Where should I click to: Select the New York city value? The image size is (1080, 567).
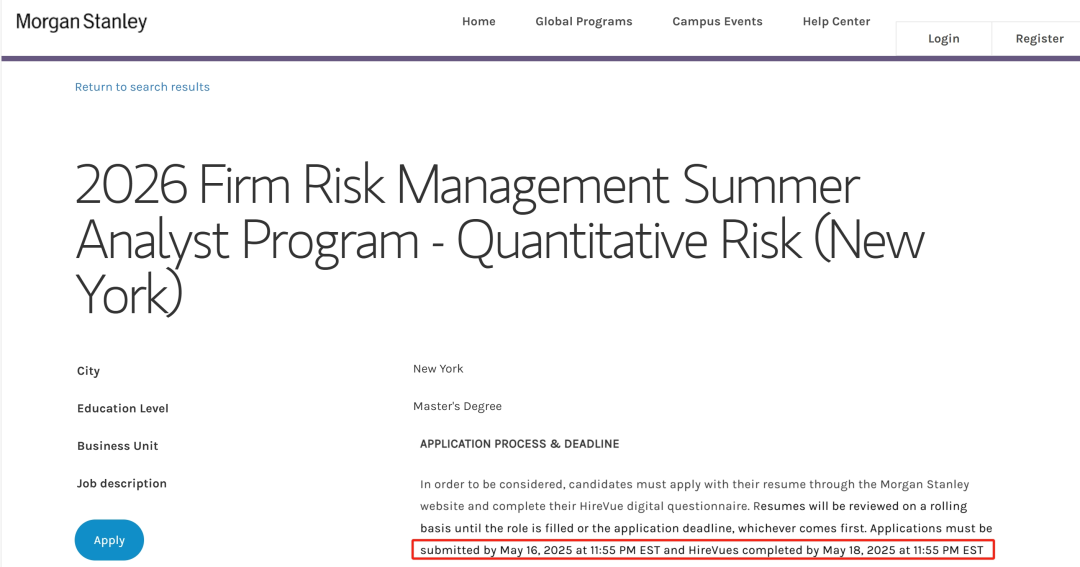point(438,369)
